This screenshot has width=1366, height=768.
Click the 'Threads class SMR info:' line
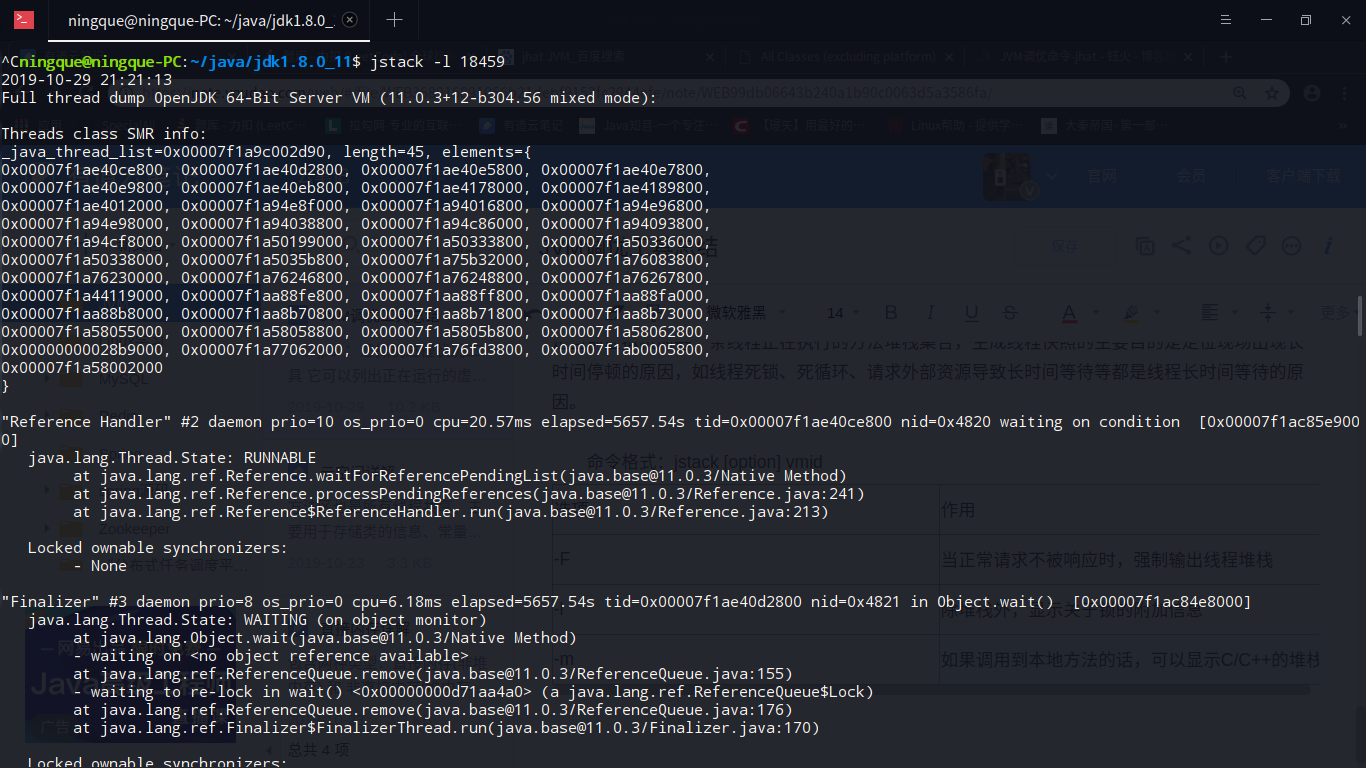pos(104,134)
